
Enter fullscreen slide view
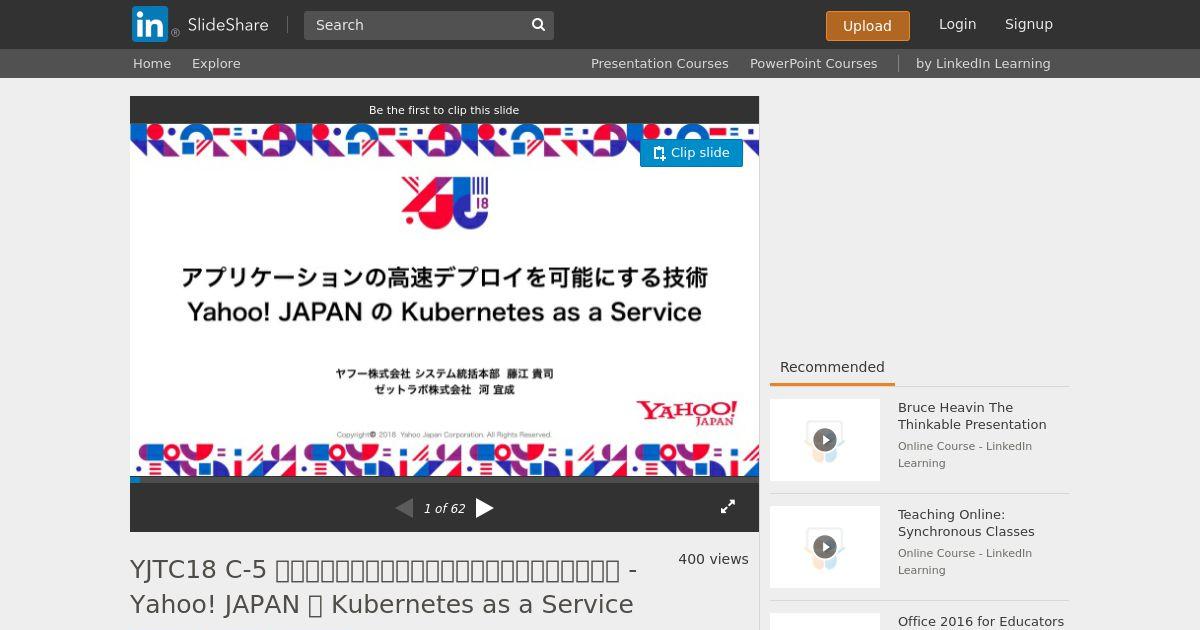[728, 507]
